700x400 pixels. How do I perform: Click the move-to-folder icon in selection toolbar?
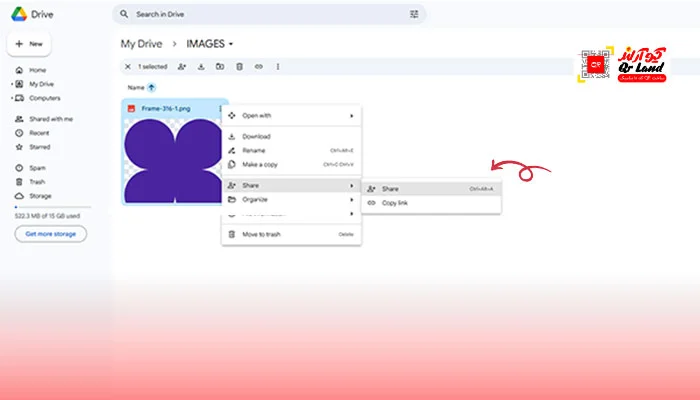click(x=220, y=67)
